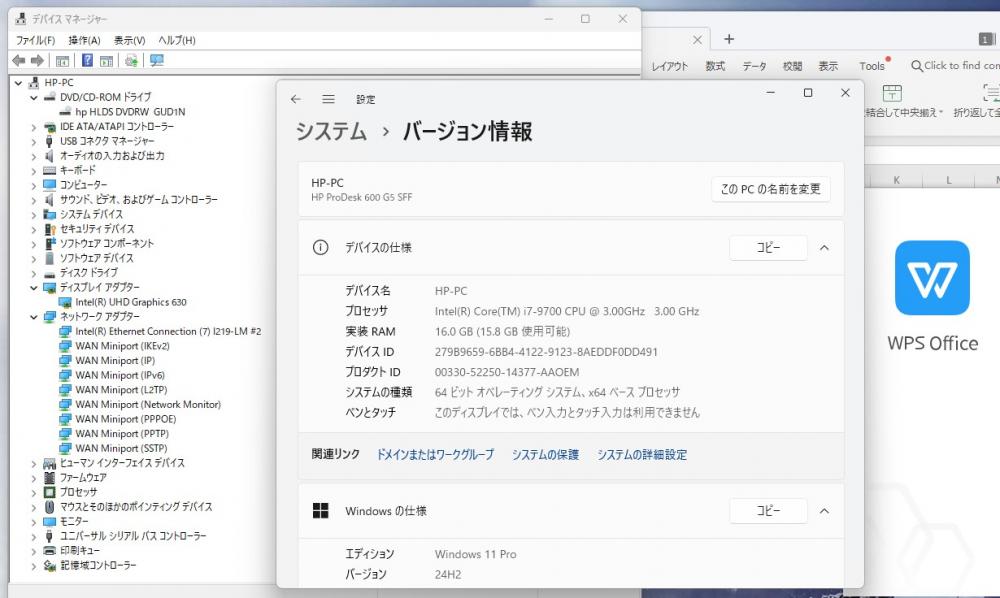Copy device specs with デバイスの仕様 コピー button
The width and height of the screenshot is (1000, 598).
point(768,248)
